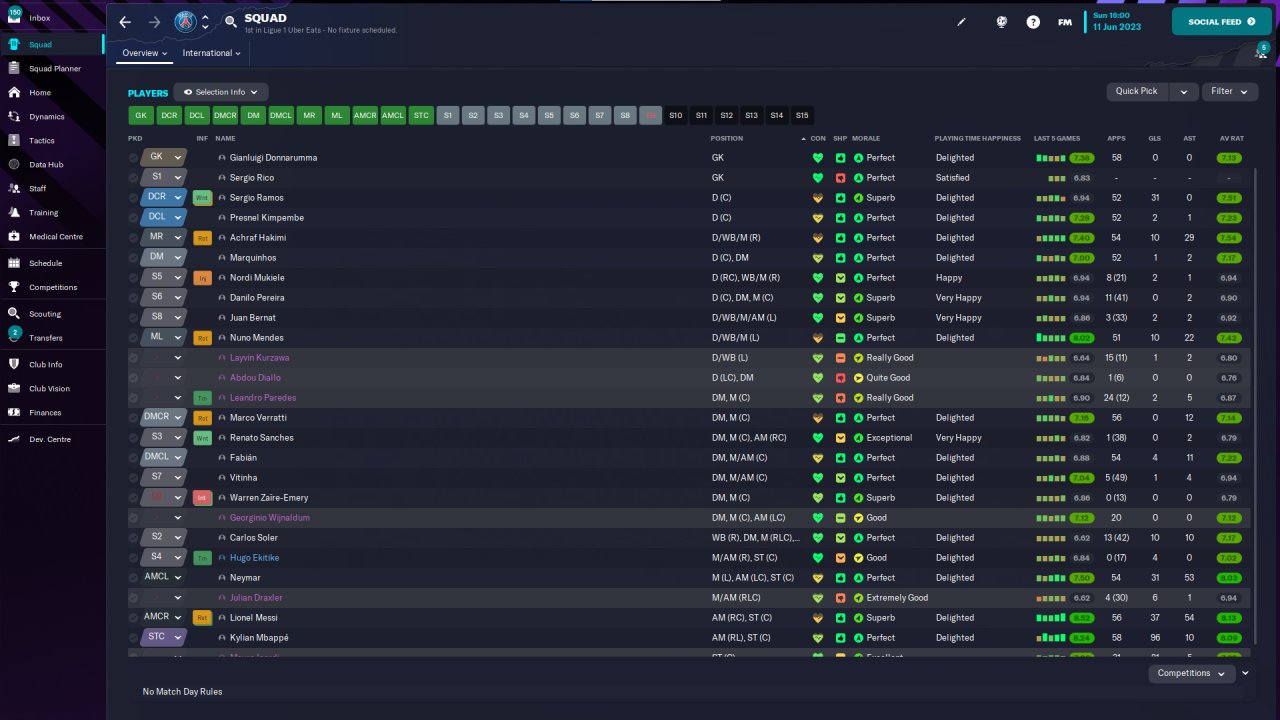1280x720 pixels.
Task: Open the Social Feed
Action: [x=1221, y=21]
